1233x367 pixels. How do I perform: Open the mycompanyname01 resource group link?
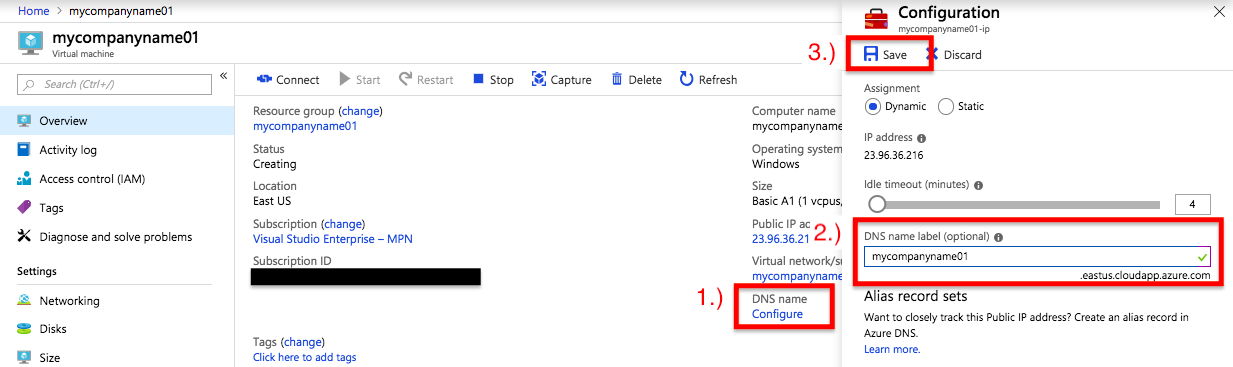click(x=305, y=126)
